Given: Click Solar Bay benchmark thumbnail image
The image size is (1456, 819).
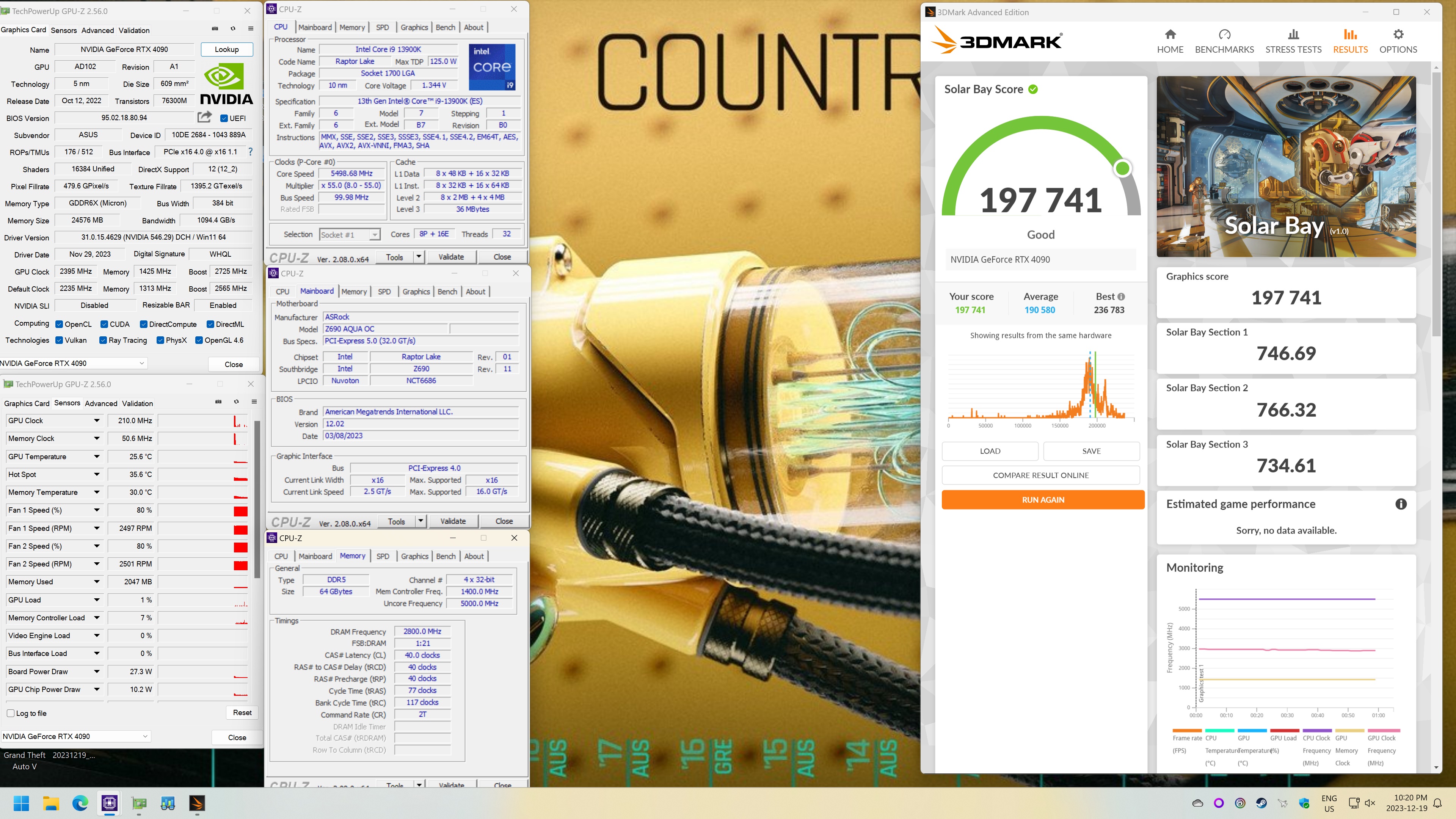Looking at the screenshot, I should tap(1286, 167).
